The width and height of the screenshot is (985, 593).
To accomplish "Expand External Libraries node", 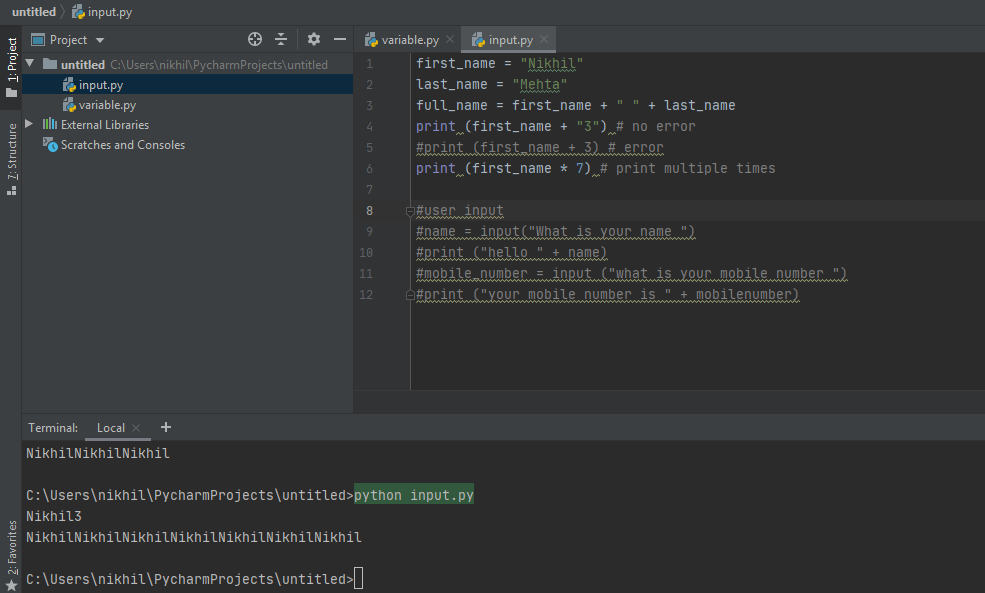I will tap(30, 124).
